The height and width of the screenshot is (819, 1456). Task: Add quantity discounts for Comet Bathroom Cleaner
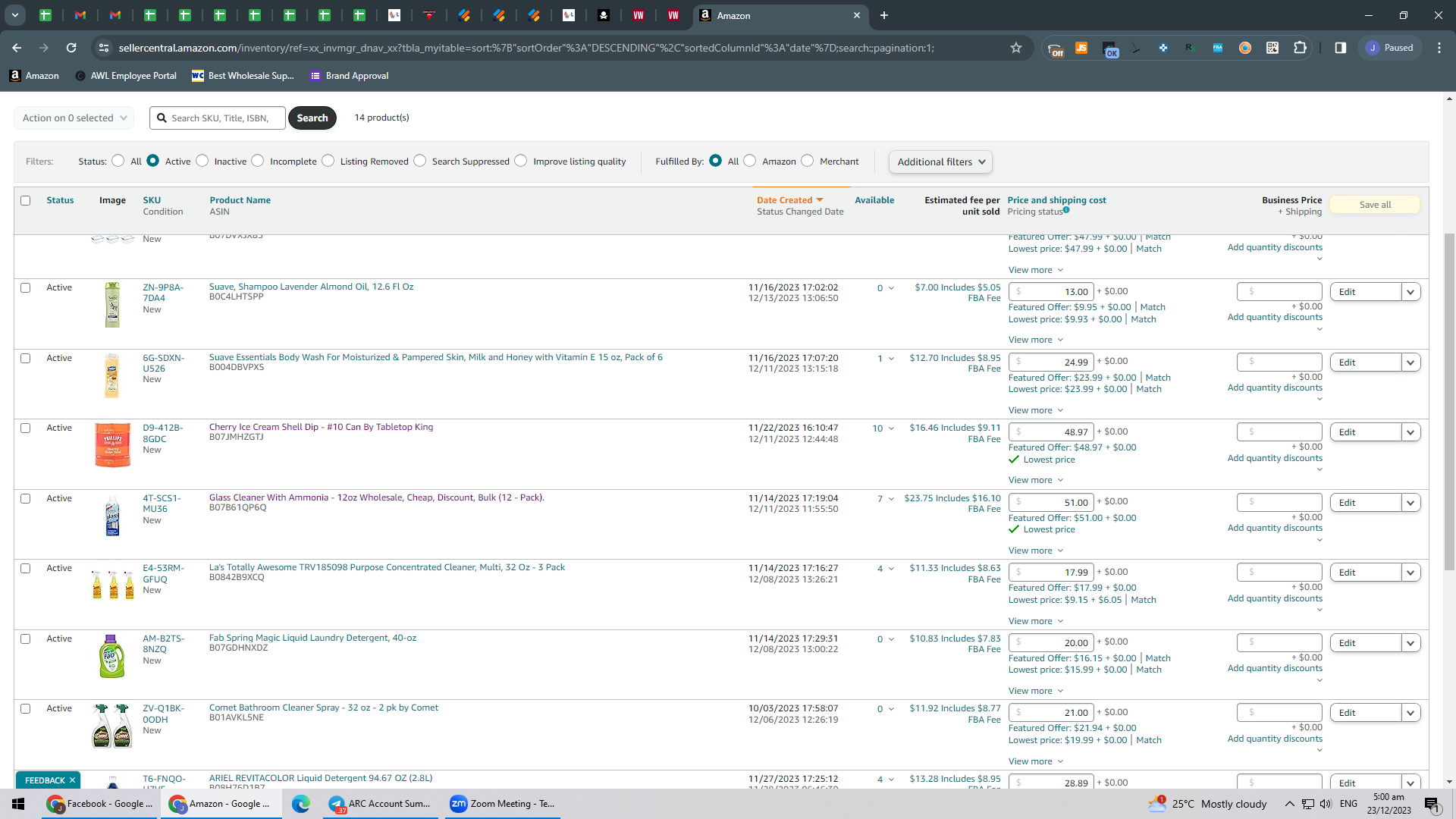click(x=1275, y=739)
